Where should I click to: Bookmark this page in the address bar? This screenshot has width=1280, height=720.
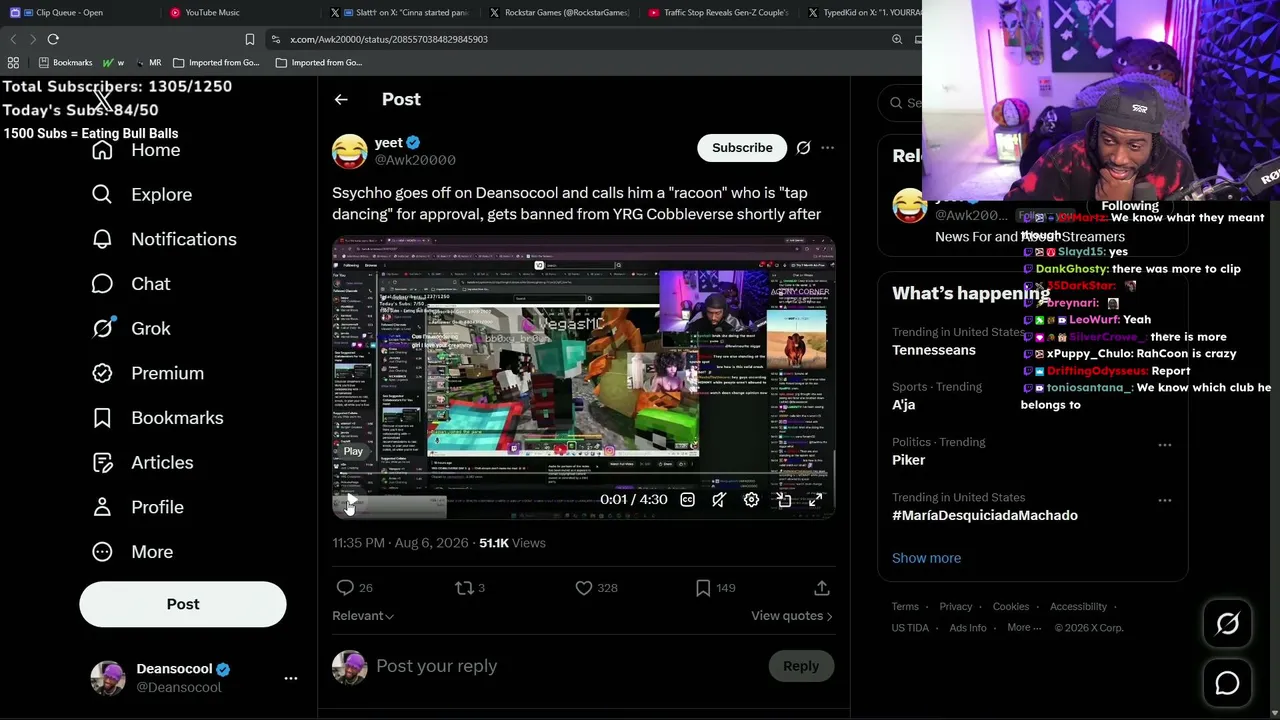coord(250,39)
